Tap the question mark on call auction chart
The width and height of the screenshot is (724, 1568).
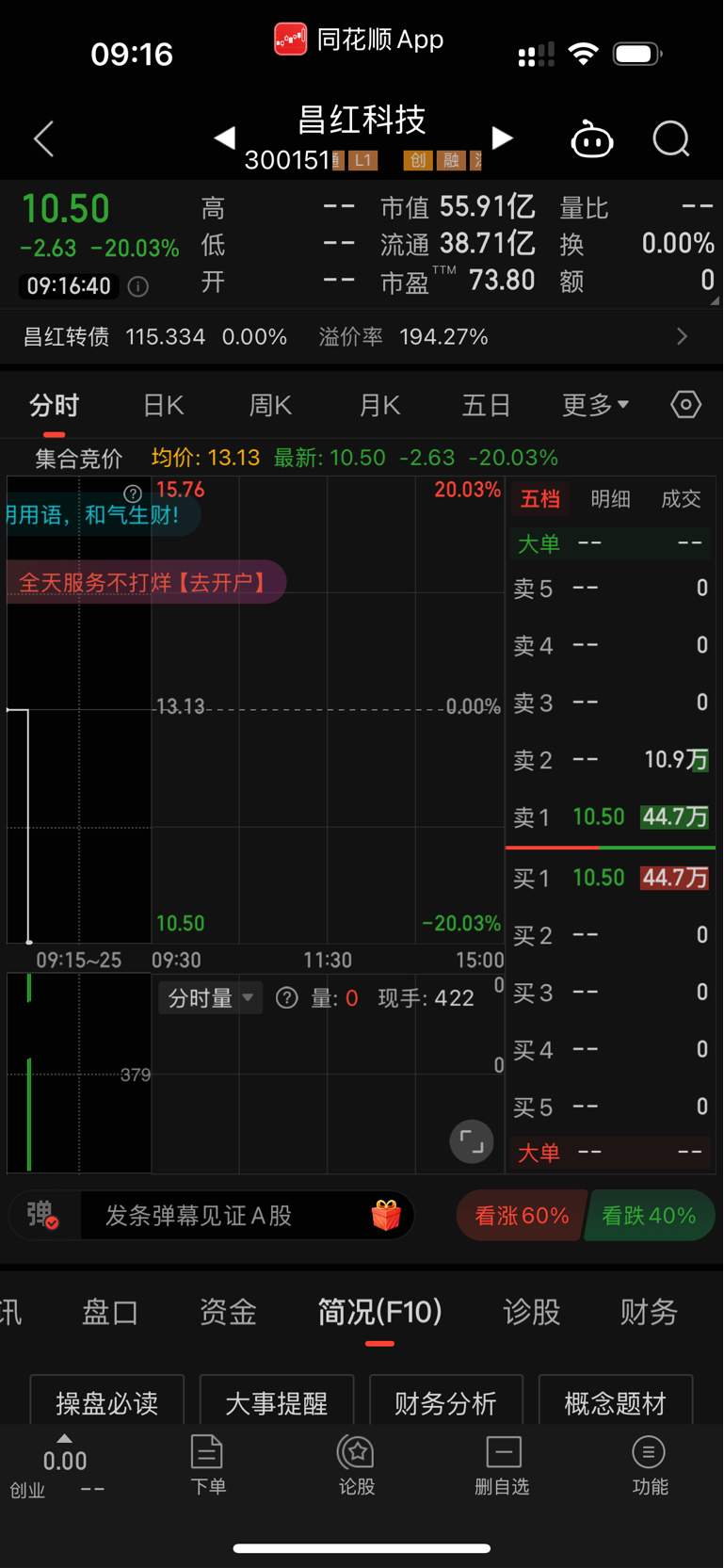pyautogui.click(x=133, y=493)
